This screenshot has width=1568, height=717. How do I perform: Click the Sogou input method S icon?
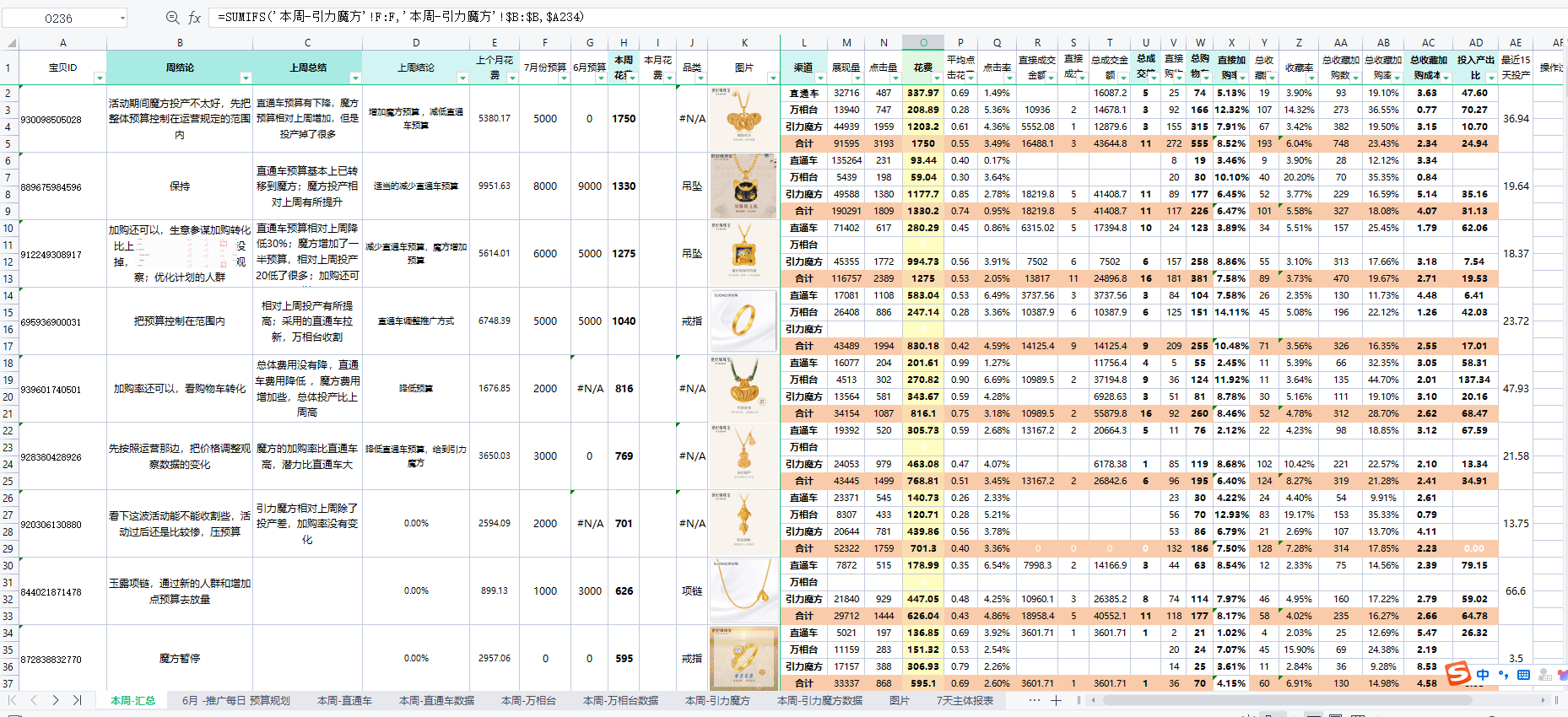coord(1457,674)
